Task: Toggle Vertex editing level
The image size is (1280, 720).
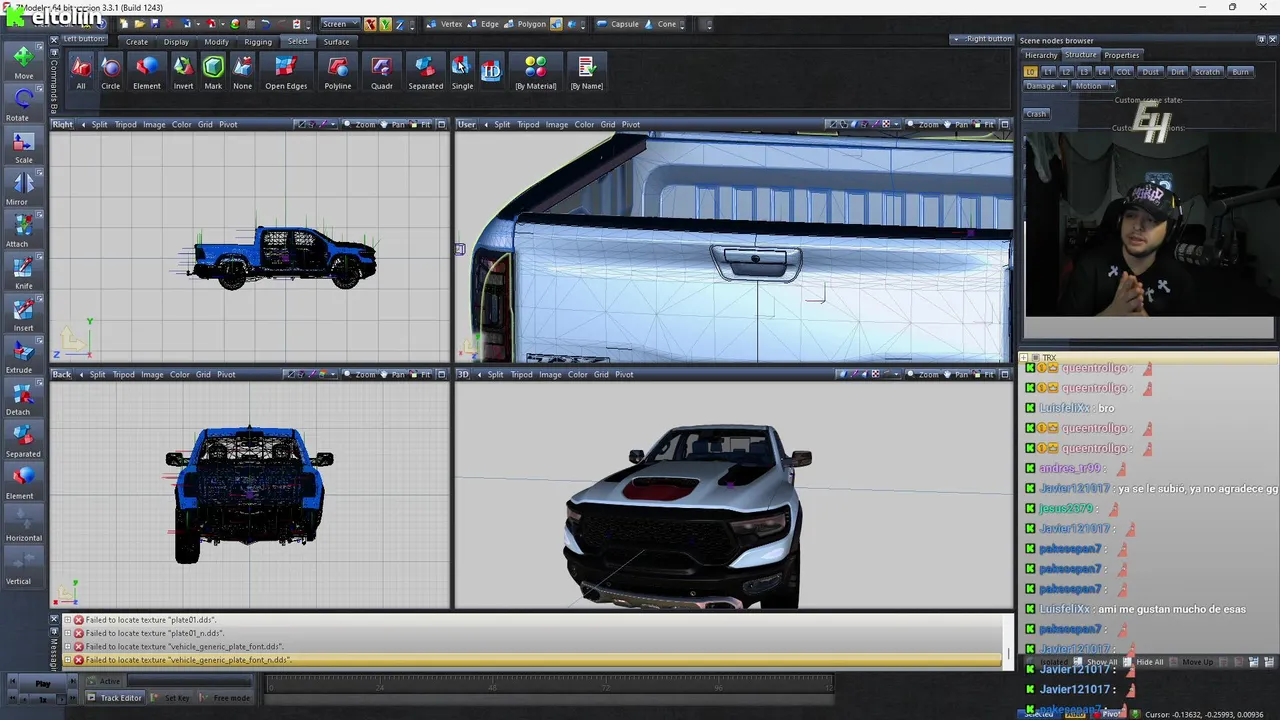Action: [445, 24]
